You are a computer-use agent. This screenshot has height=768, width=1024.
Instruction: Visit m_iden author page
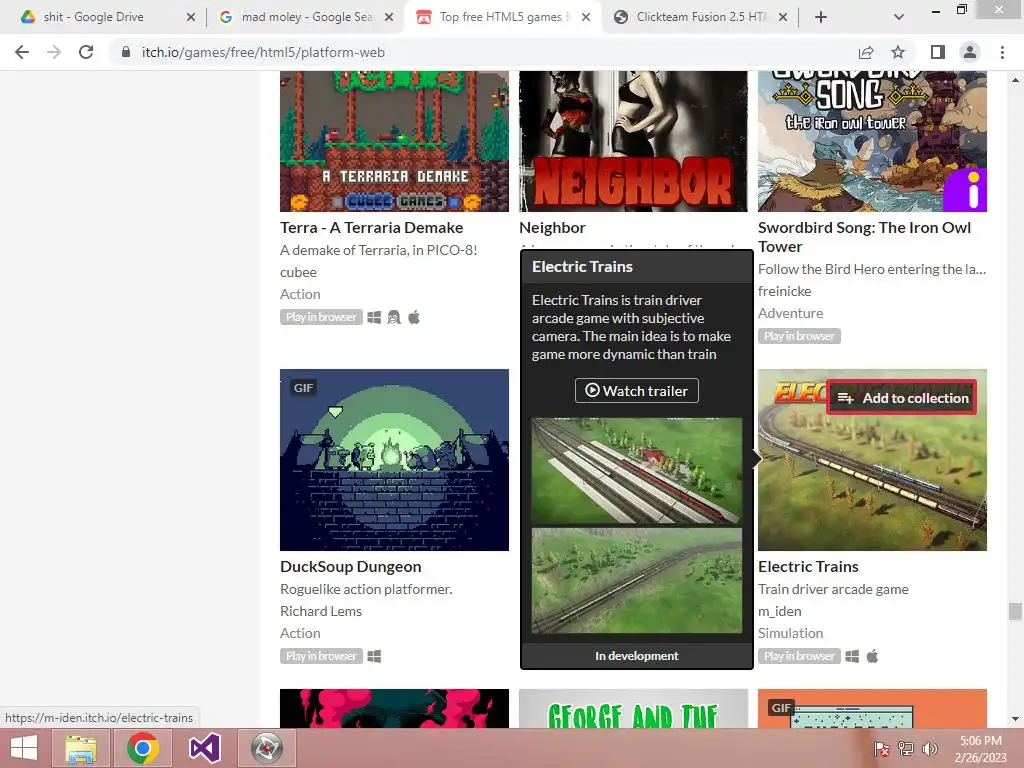(780, 611)
